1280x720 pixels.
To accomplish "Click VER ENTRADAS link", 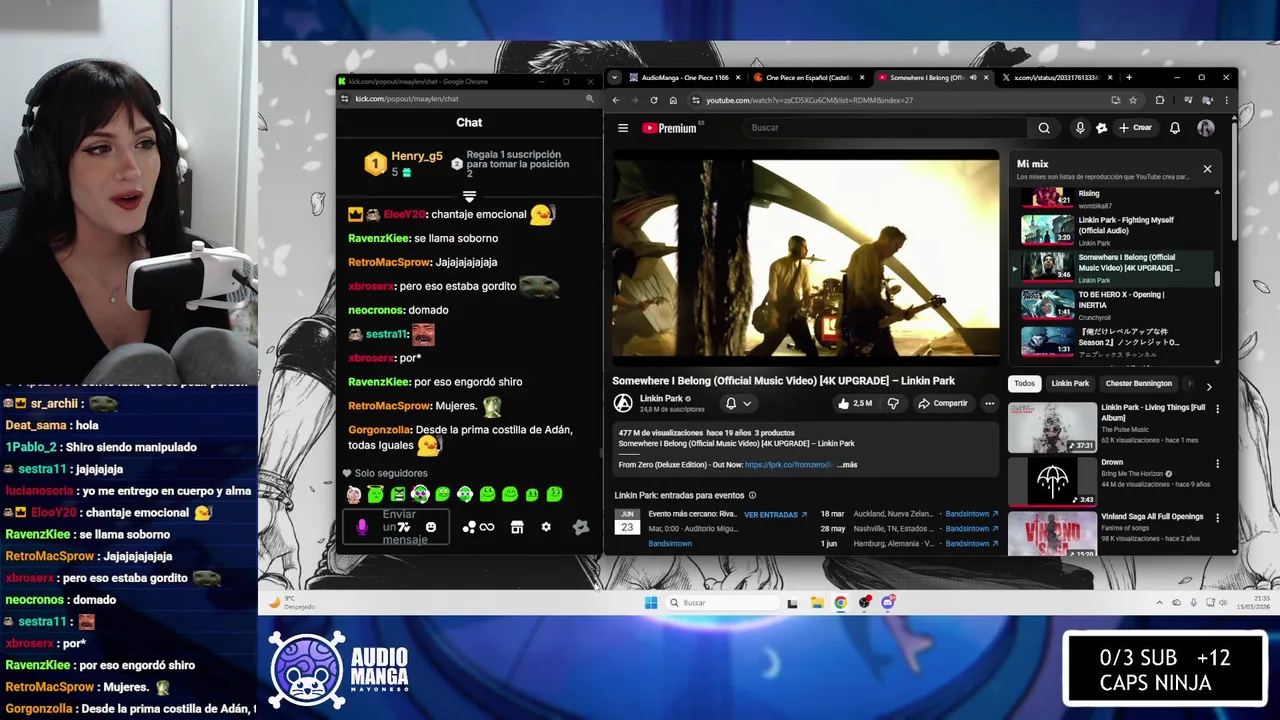I will coord(775,515).
